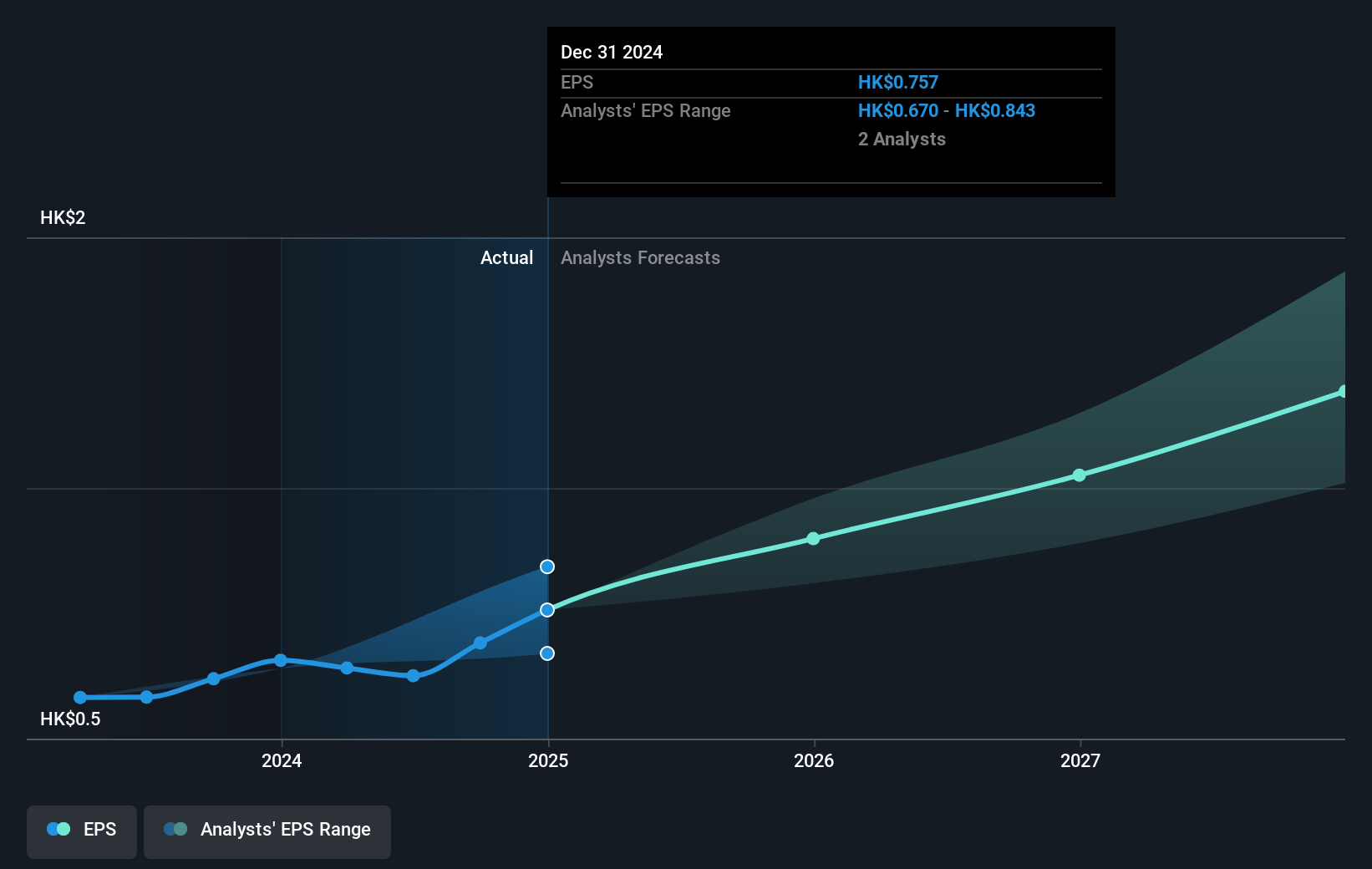Click the 'Actual' section label
This screenshot has width=1372, height=869.
[x=506, y=257]
